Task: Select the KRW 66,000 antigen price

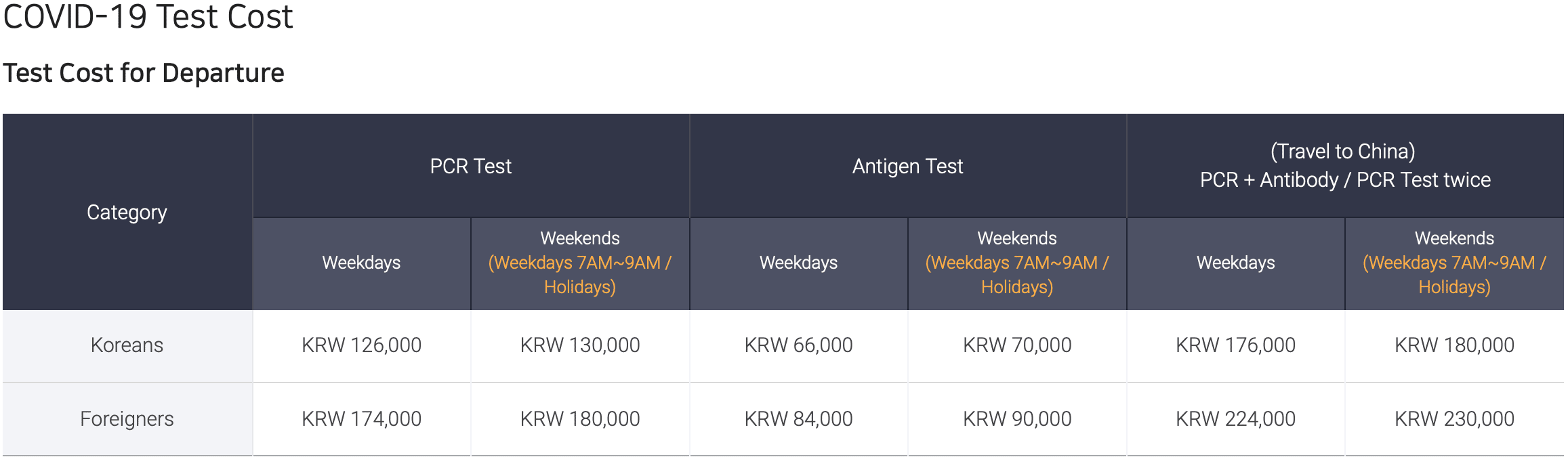Action: click(798, 345)
